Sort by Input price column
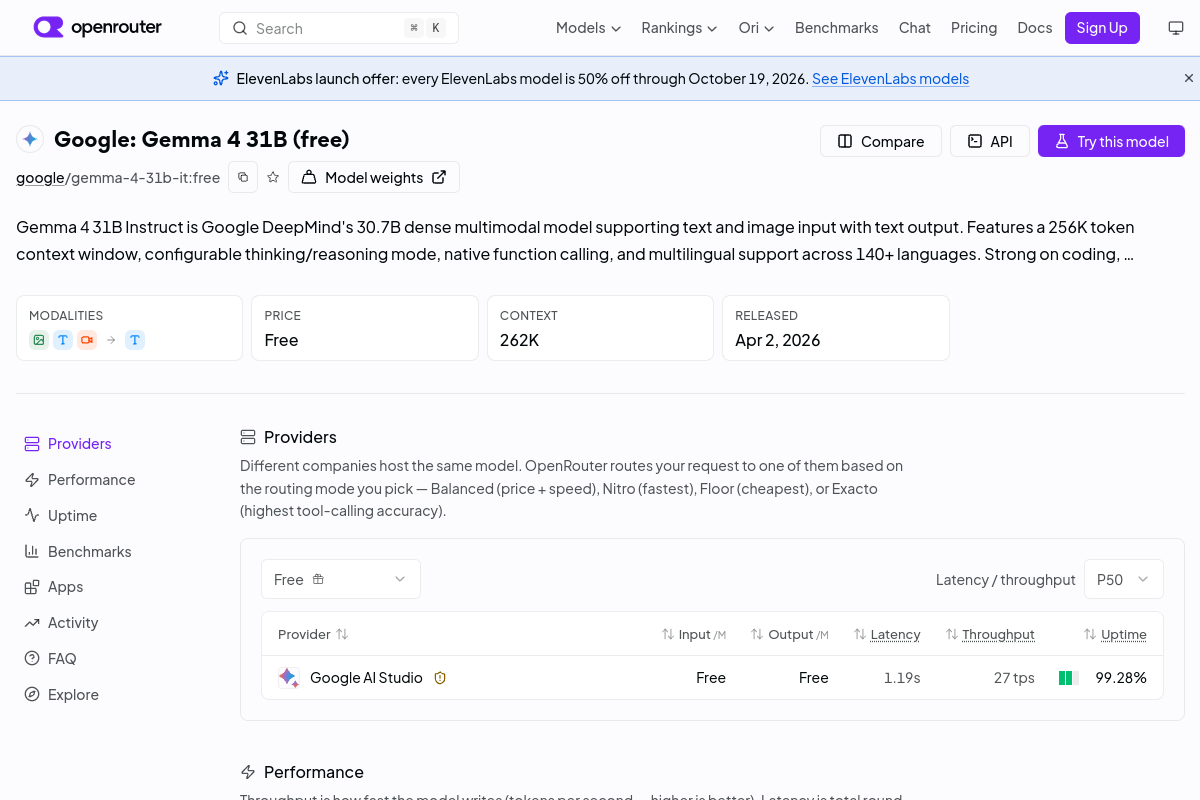 tap(694, 634)
